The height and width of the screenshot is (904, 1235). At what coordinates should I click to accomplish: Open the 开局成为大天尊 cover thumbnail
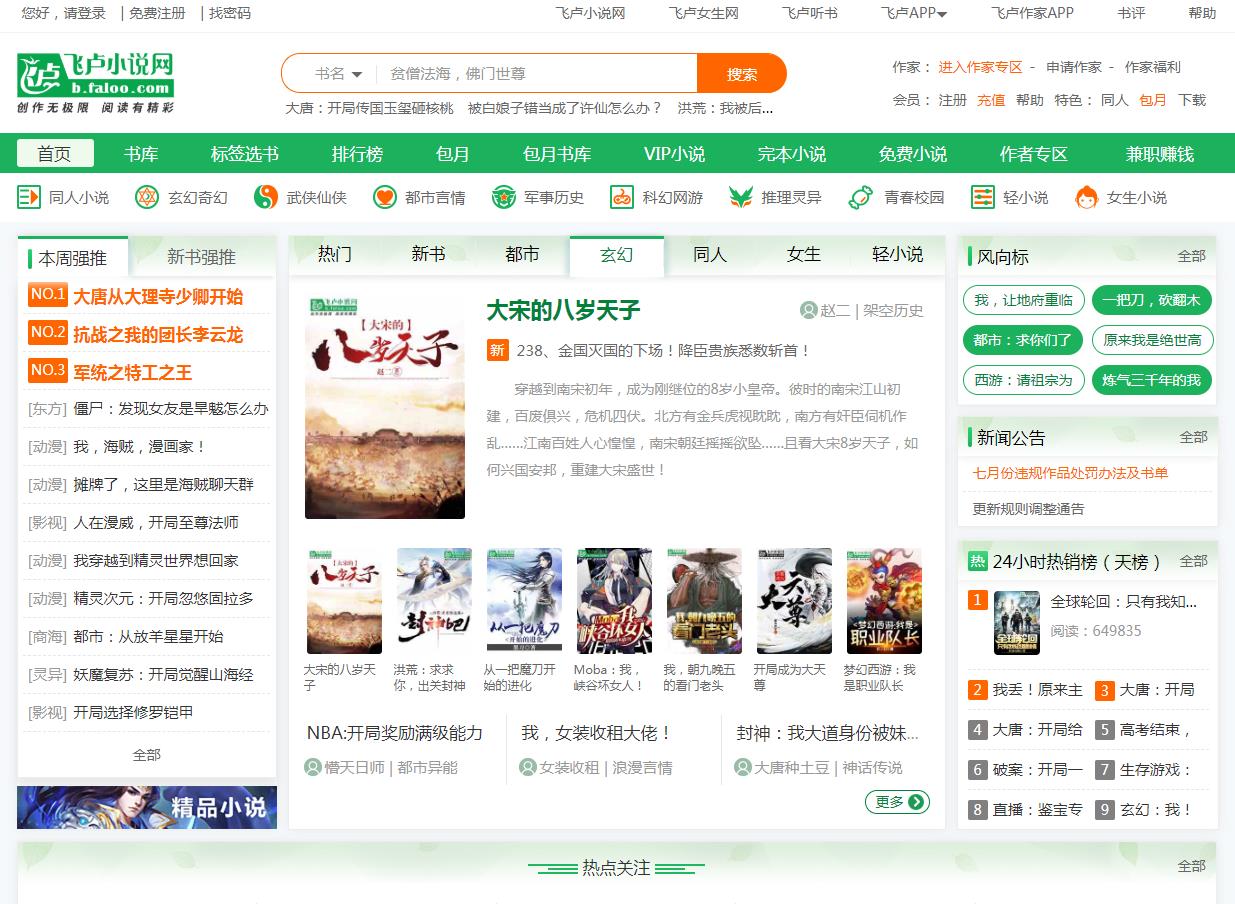pos(794,601)
